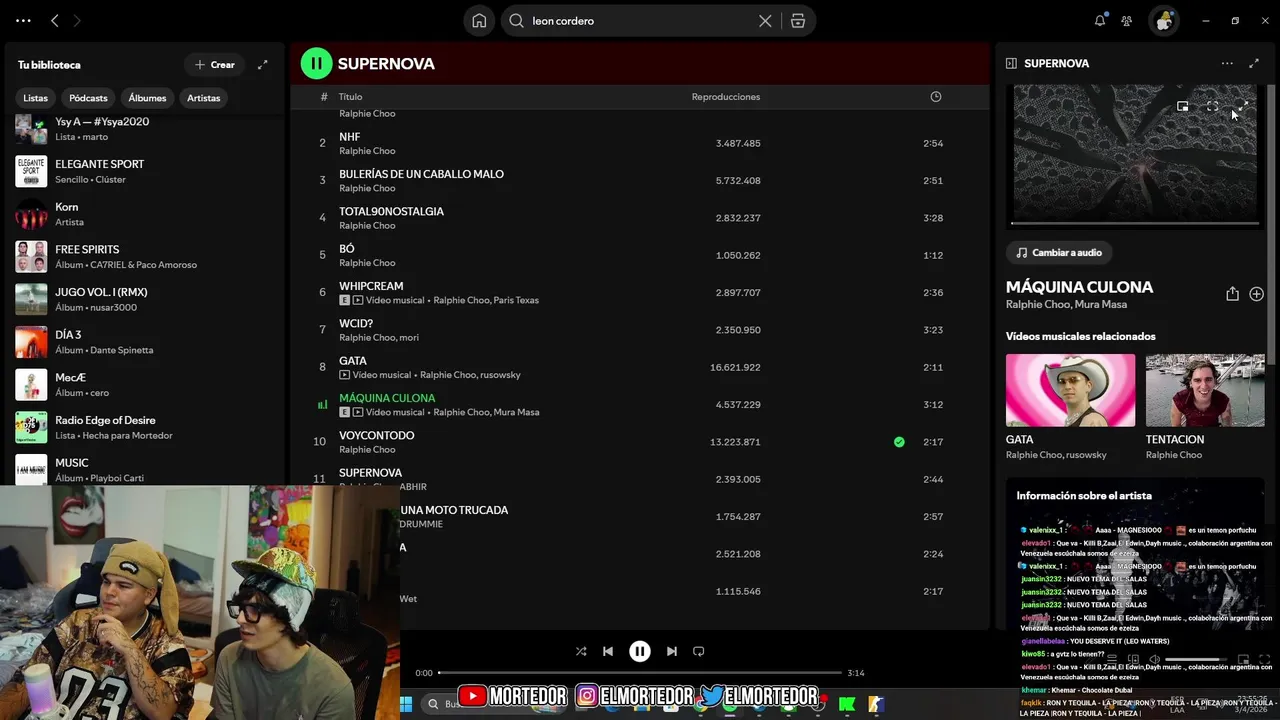Open the notifications bell
Viewport: 1280px width, 720px height.
pyautogui.click(x=1100, y=21)
